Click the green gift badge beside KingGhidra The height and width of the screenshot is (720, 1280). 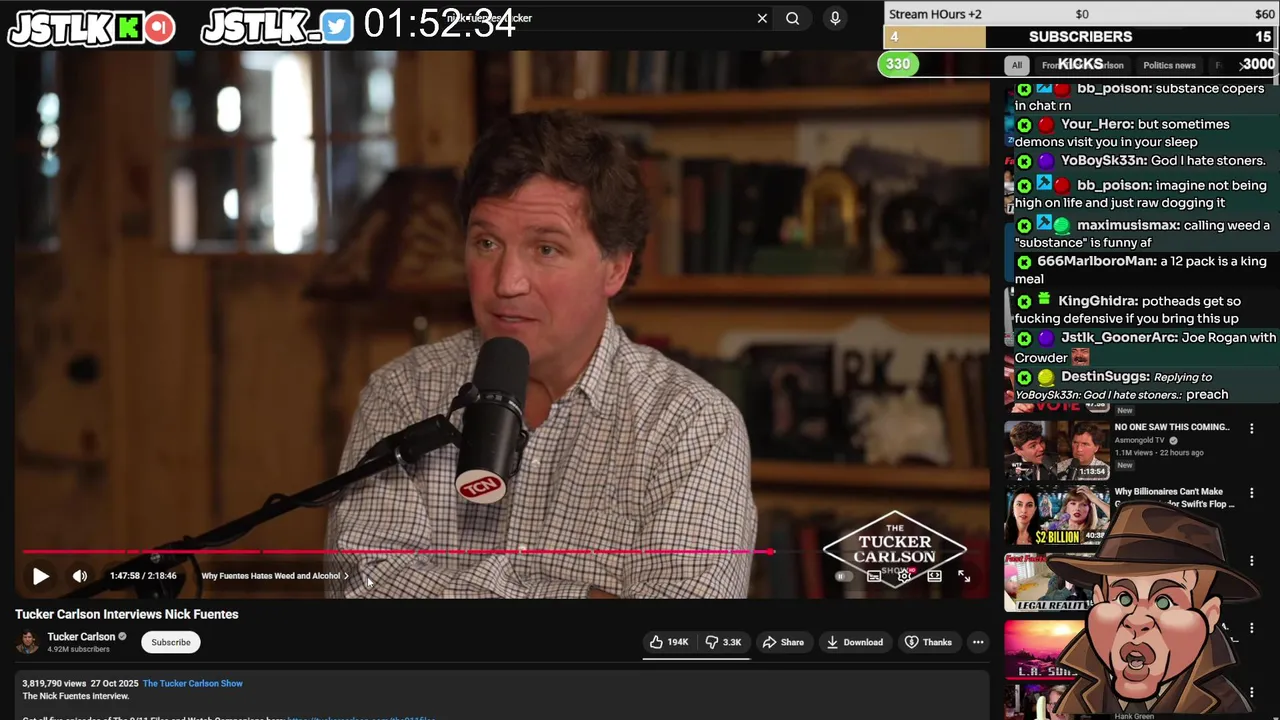tap(1044, 299)
